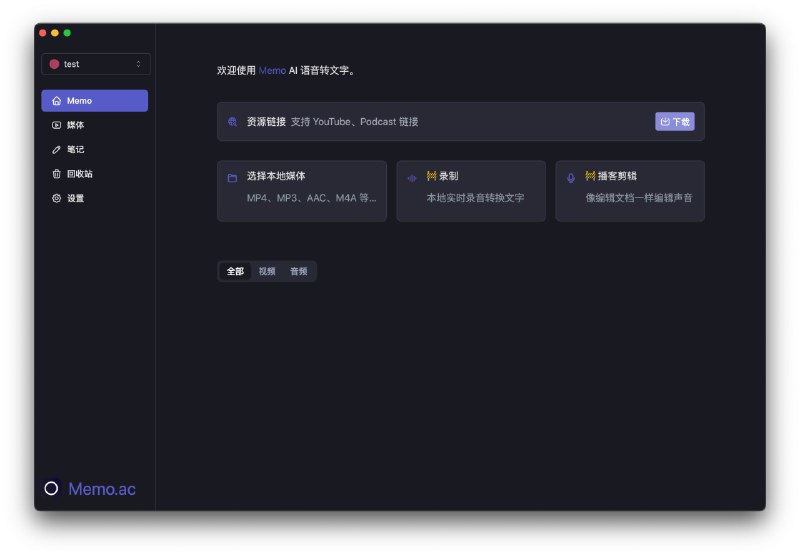
Task: Click the 像编辑文档一样编辑声音 description
Action: tap(639, 198)
